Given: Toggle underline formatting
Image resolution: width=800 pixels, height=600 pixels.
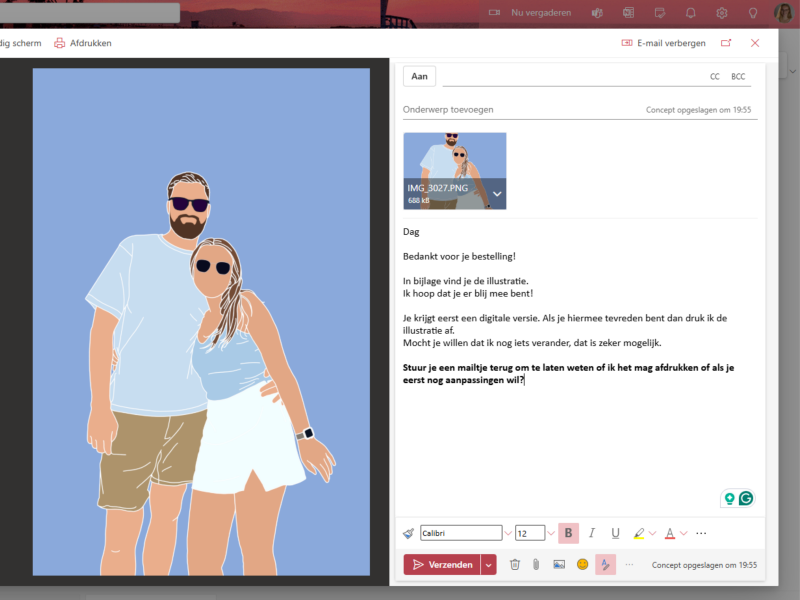Looking at the screenshot, I should pos(615,533).
